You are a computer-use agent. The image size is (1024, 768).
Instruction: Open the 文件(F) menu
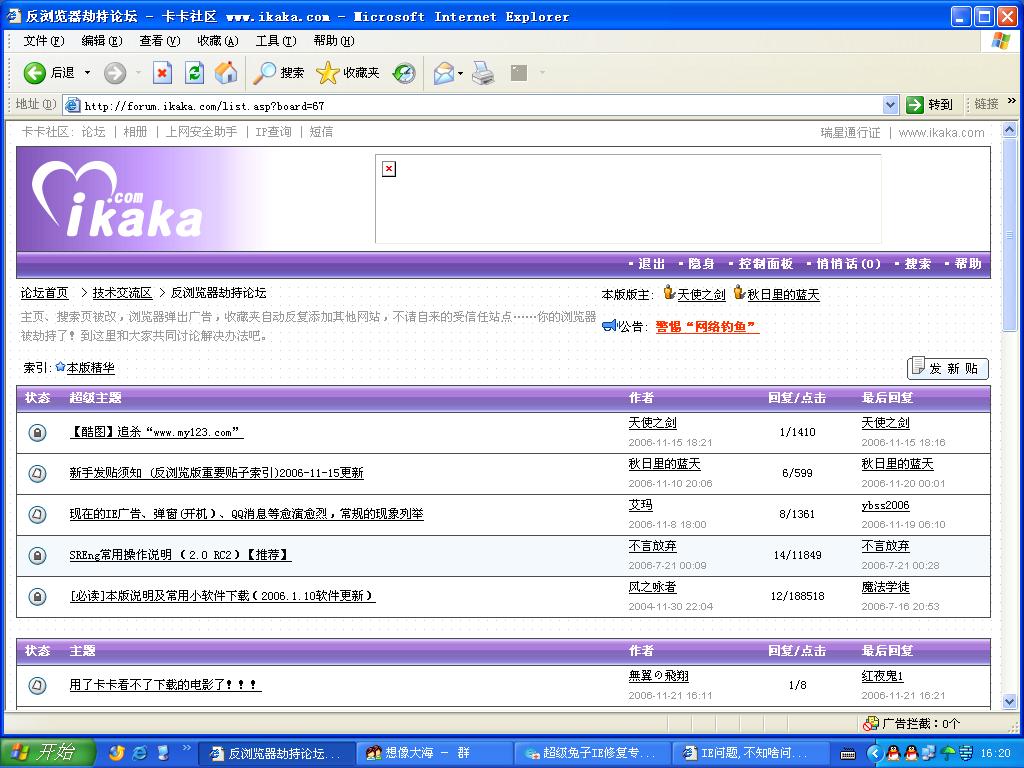(44, 40)
